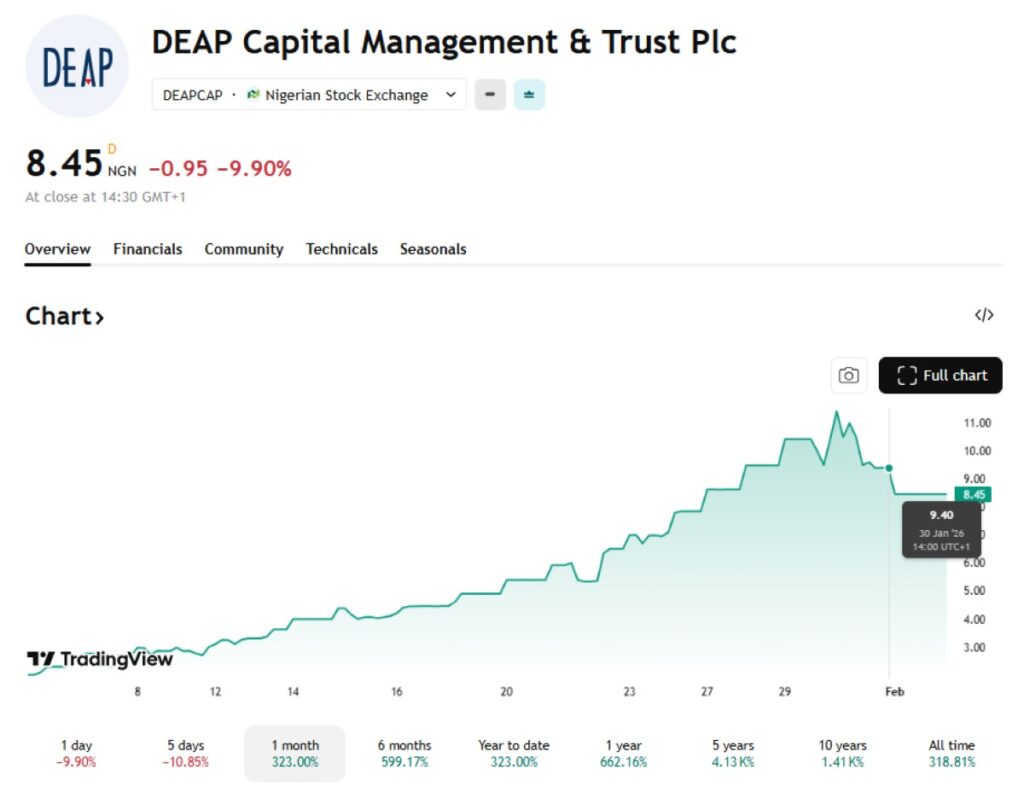Image resolution: width=1024 pixels, height=787 pixels.
Task: Open the DEAPCAP exchange dropdown
Action: 450,95
